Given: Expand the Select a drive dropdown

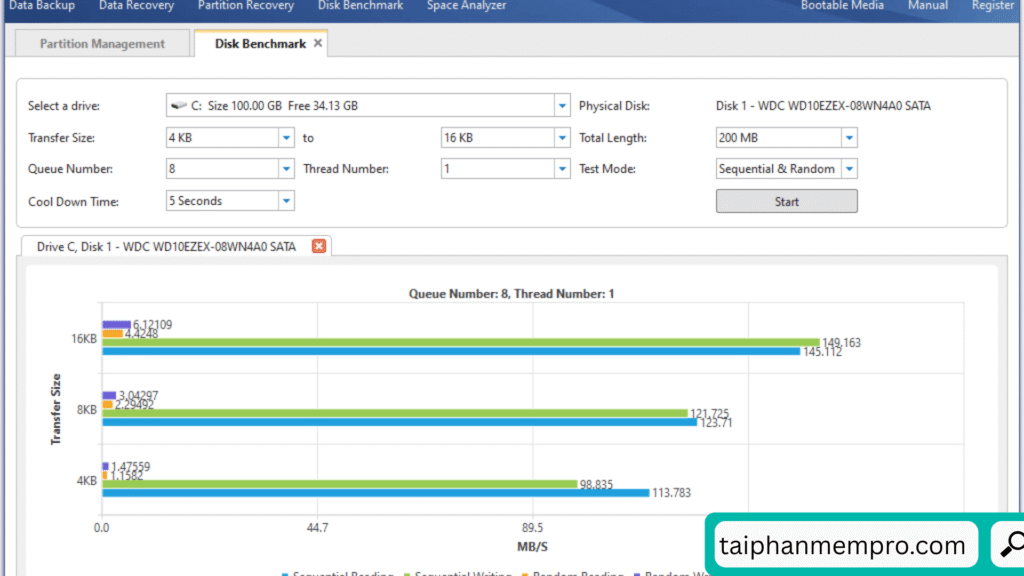Looking at the screenshot, I should pyautogui.click(x=561, y=106).
